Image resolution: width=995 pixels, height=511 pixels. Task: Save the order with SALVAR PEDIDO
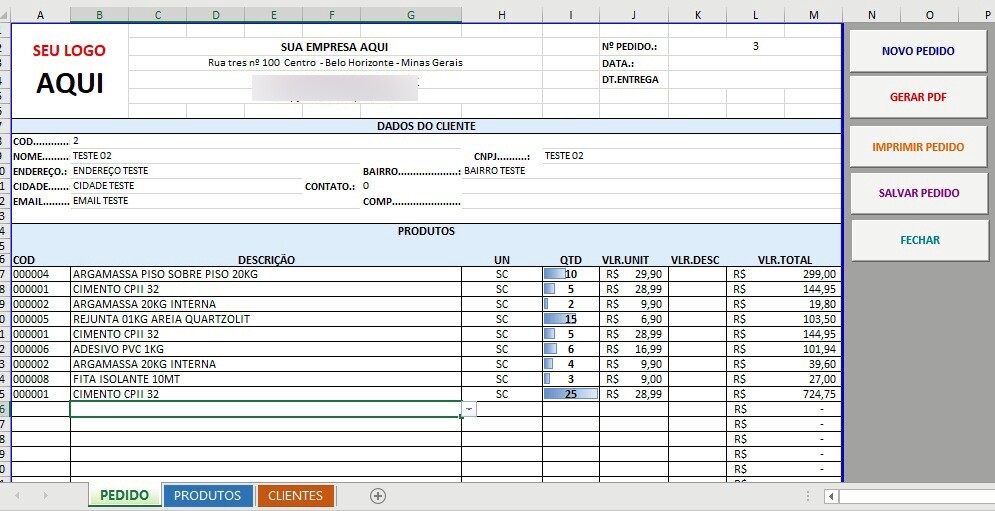[917, 193]
